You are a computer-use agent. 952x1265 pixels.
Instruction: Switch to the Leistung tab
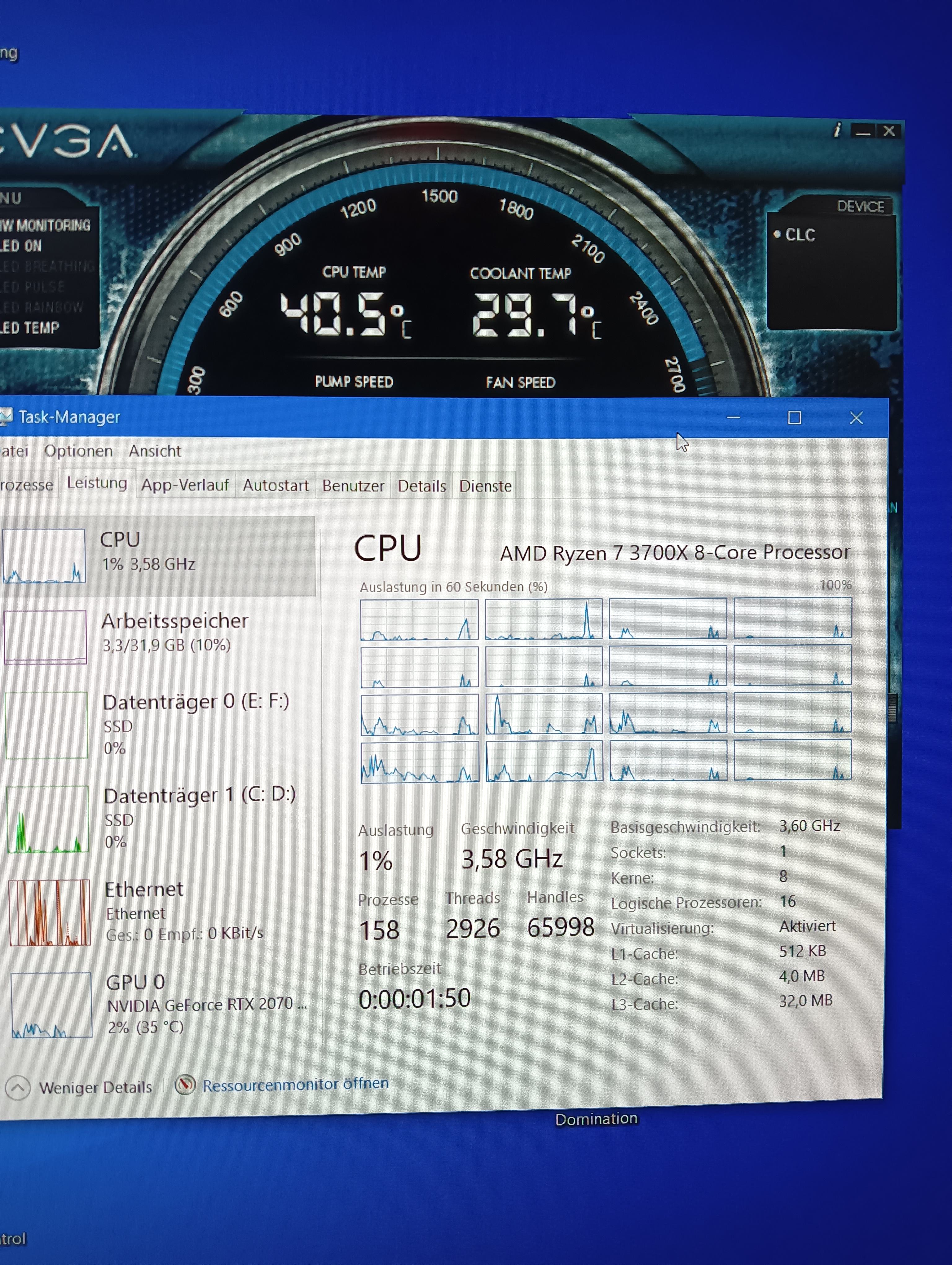point(97,483)
